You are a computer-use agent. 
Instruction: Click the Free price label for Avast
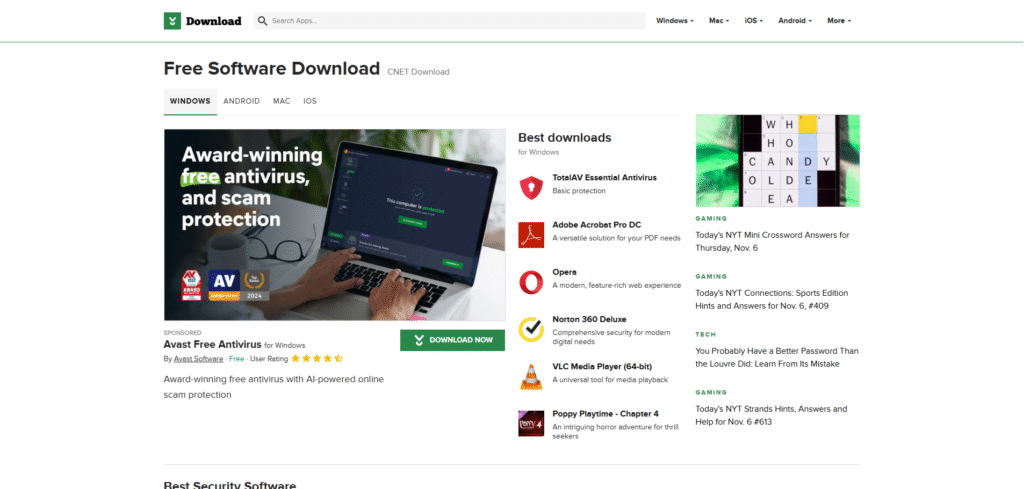click(236, 359)
